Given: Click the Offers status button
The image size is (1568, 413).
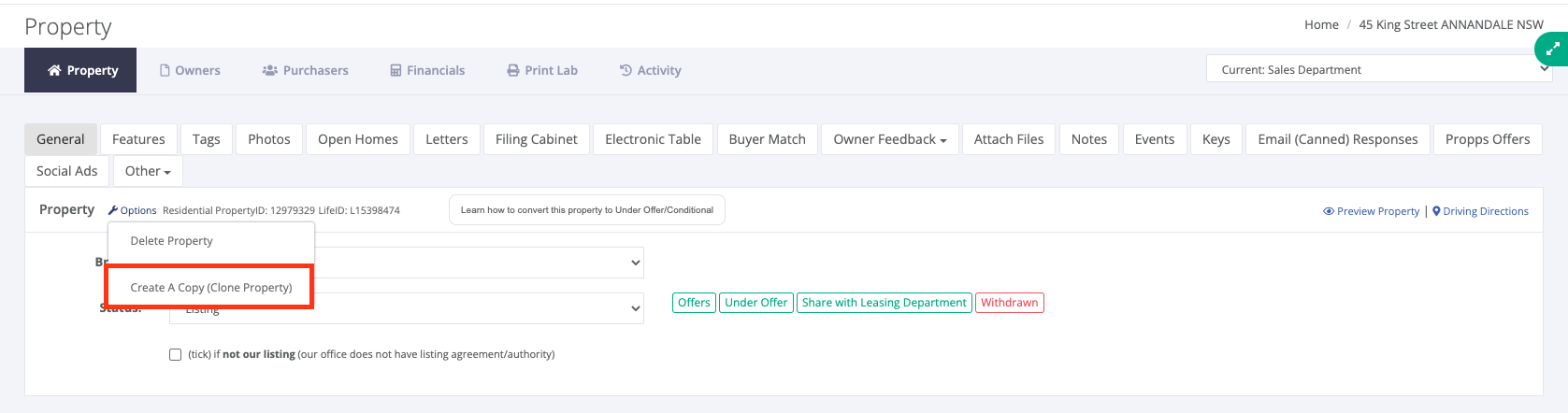Looking at the screenshot, I should pos(694,303).
